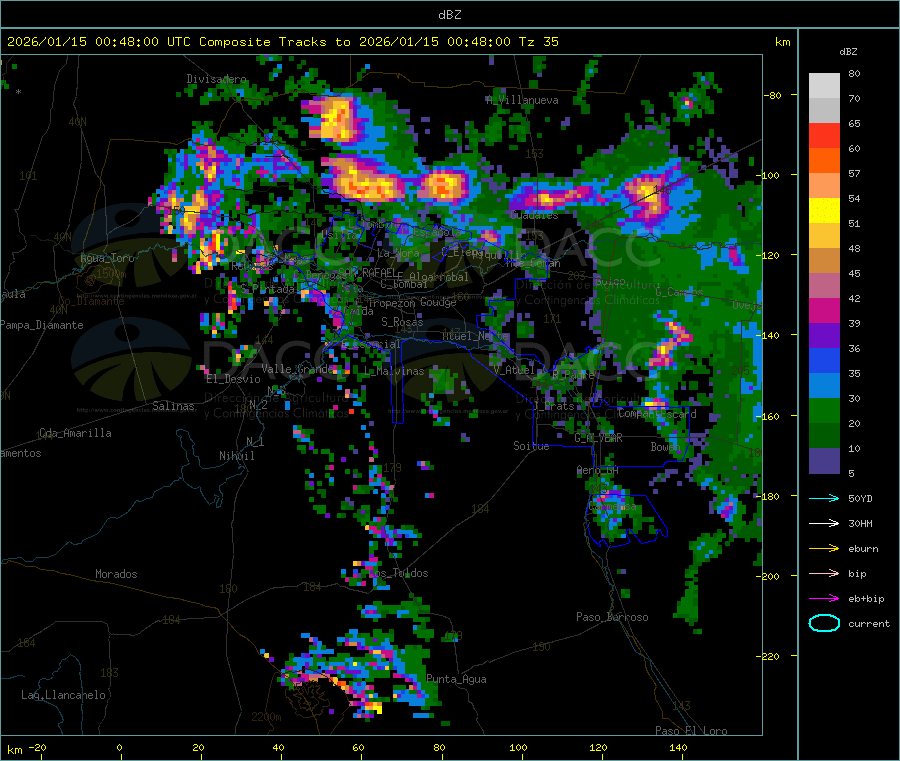Click the -220 km axis label
Screen dimensions: 900x761
coord(770,657)
